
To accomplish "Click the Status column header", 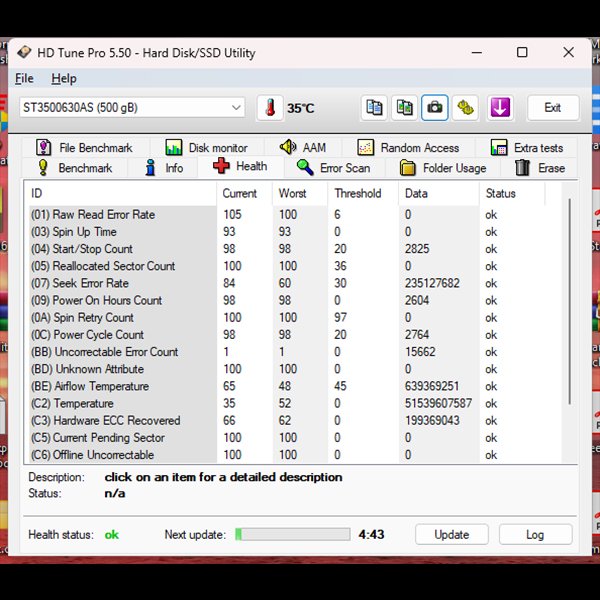I will coord(512,194).
